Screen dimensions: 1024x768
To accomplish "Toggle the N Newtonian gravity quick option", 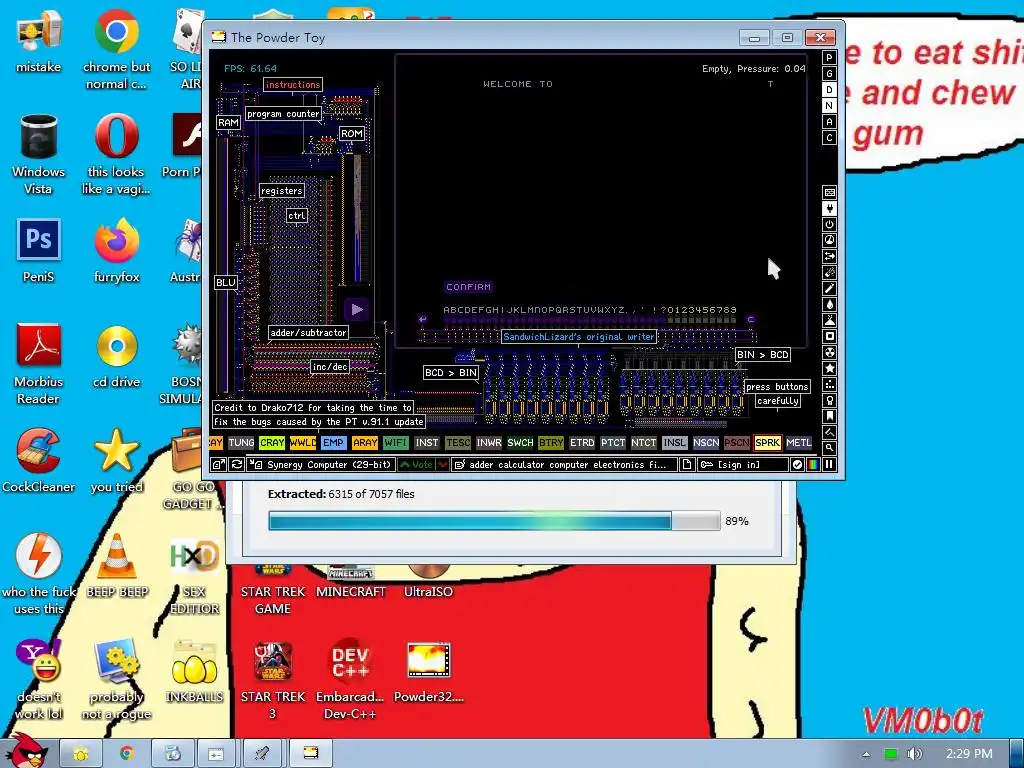I will [829, 106].
